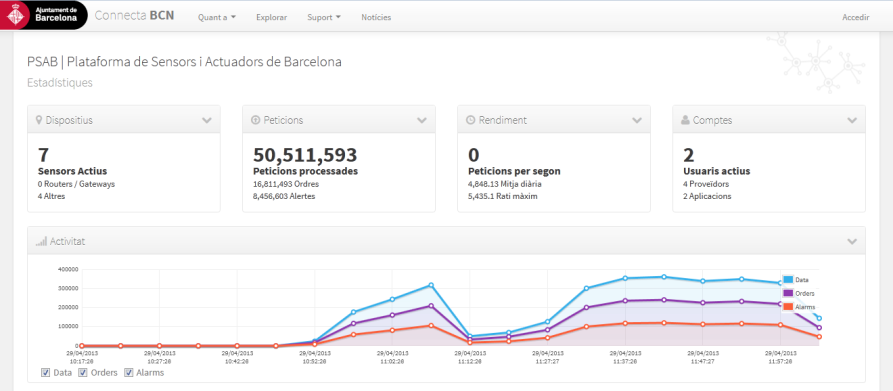Collapse the Dispositius panel chevron

207,120
